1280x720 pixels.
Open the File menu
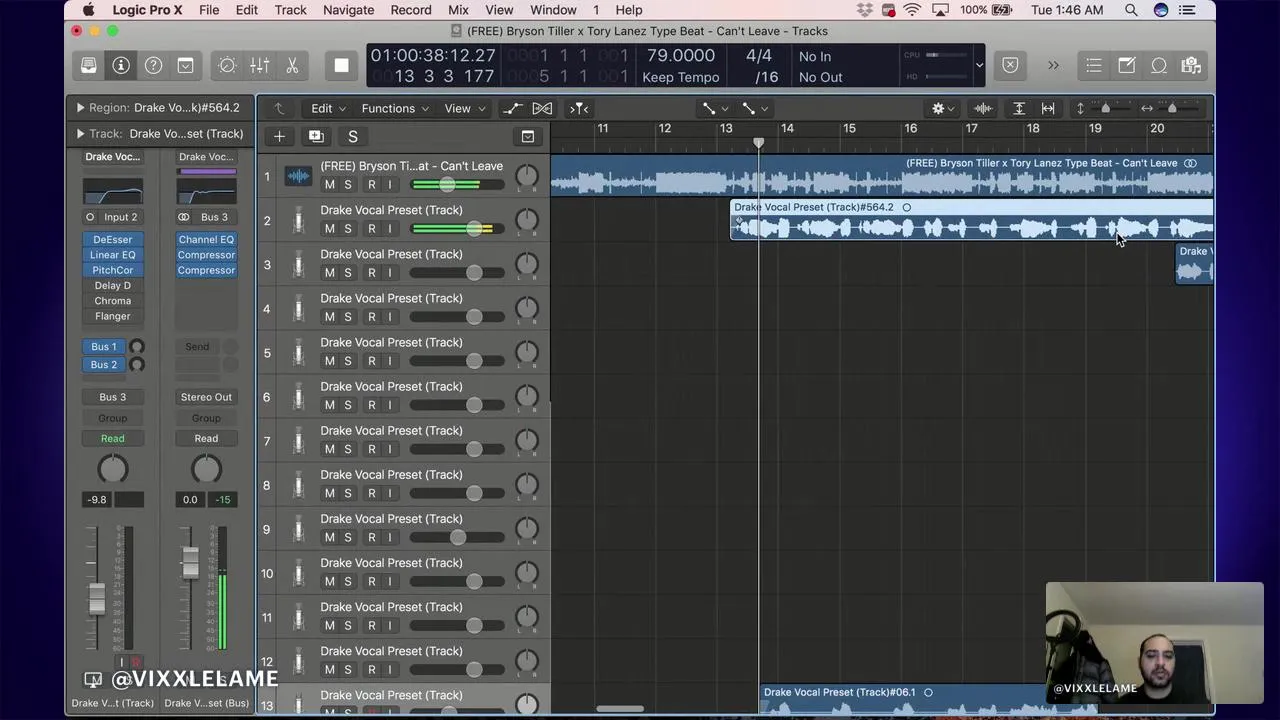point(209,10)
